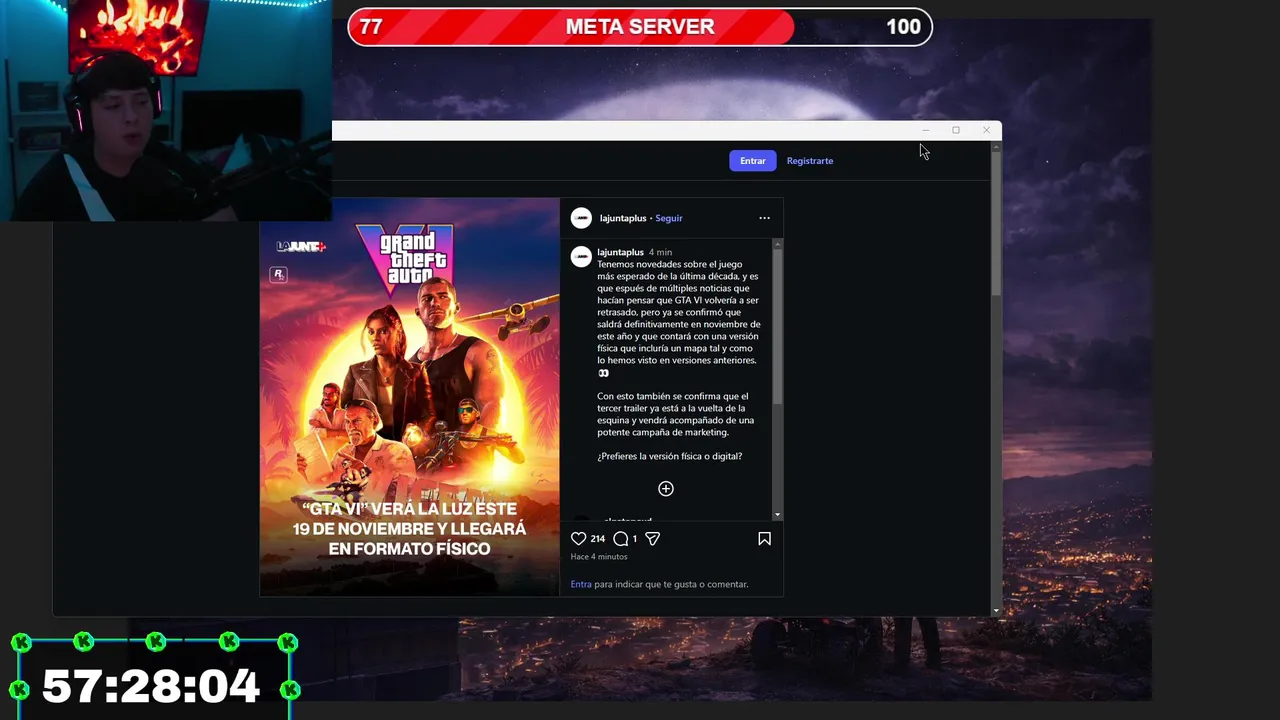Click the Rockstar logo on the image
The width and height of the screenshot is (1280, 720).
point(278,274)
